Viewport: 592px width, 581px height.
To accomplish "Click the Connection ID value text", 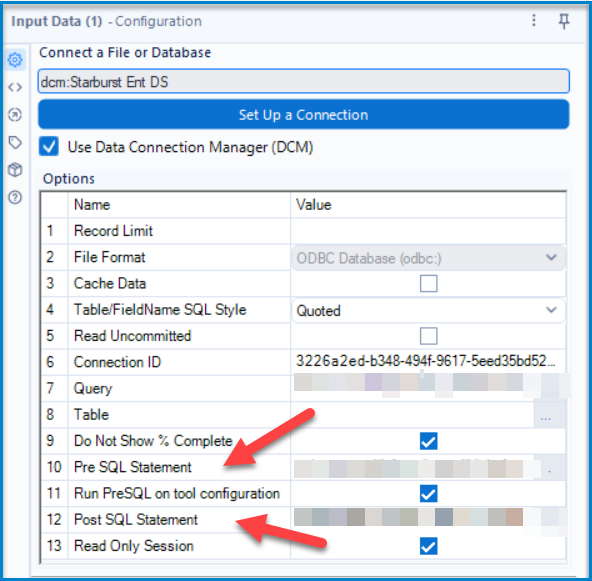I will (426, 361).
